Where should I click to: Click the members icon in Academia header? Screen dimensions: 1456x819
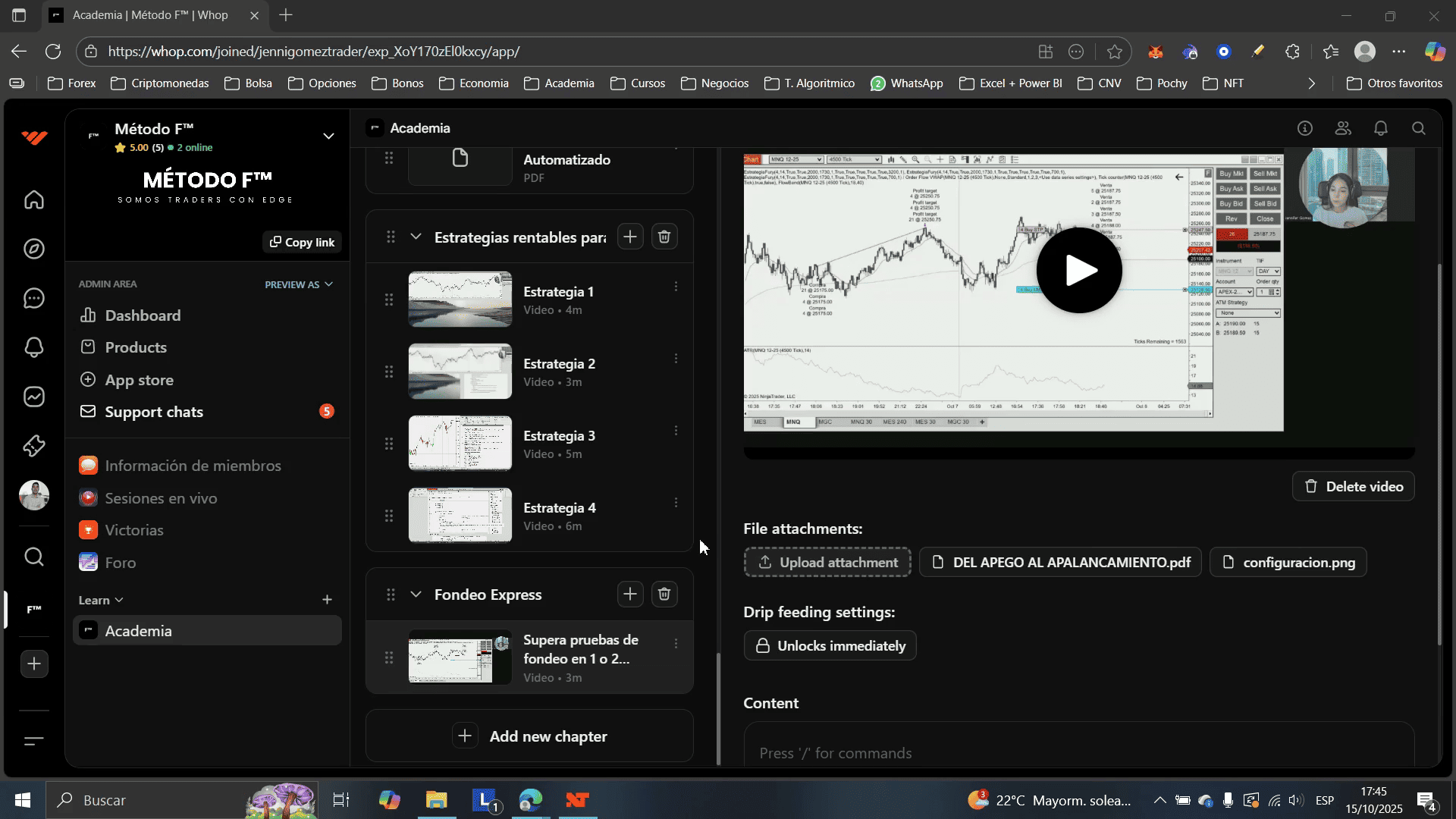tap(1343, 128)
